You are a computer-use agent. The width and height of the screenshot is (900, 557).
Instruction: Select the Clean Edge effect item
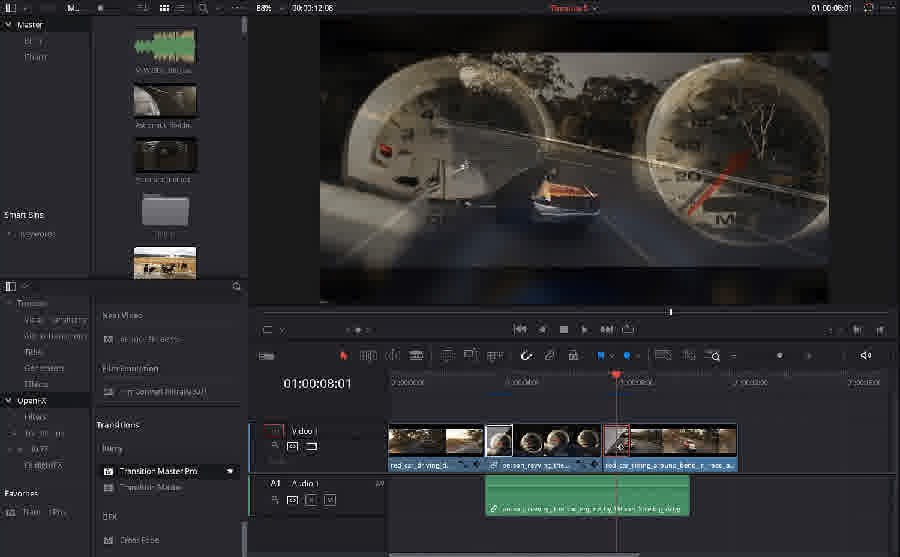click(139, 540)
